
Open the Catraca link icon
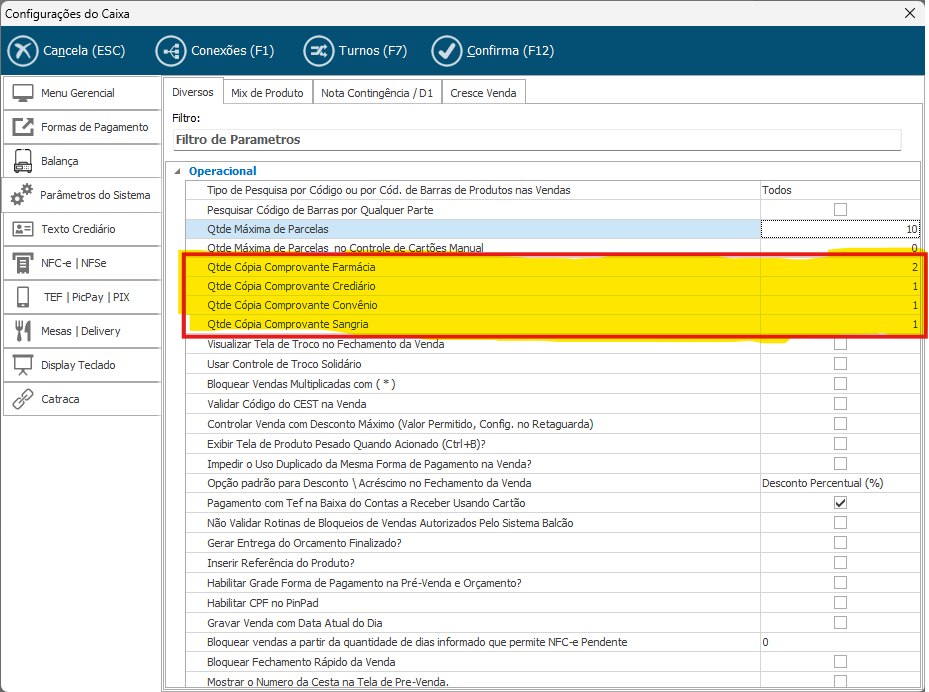(x=22, y=399)
